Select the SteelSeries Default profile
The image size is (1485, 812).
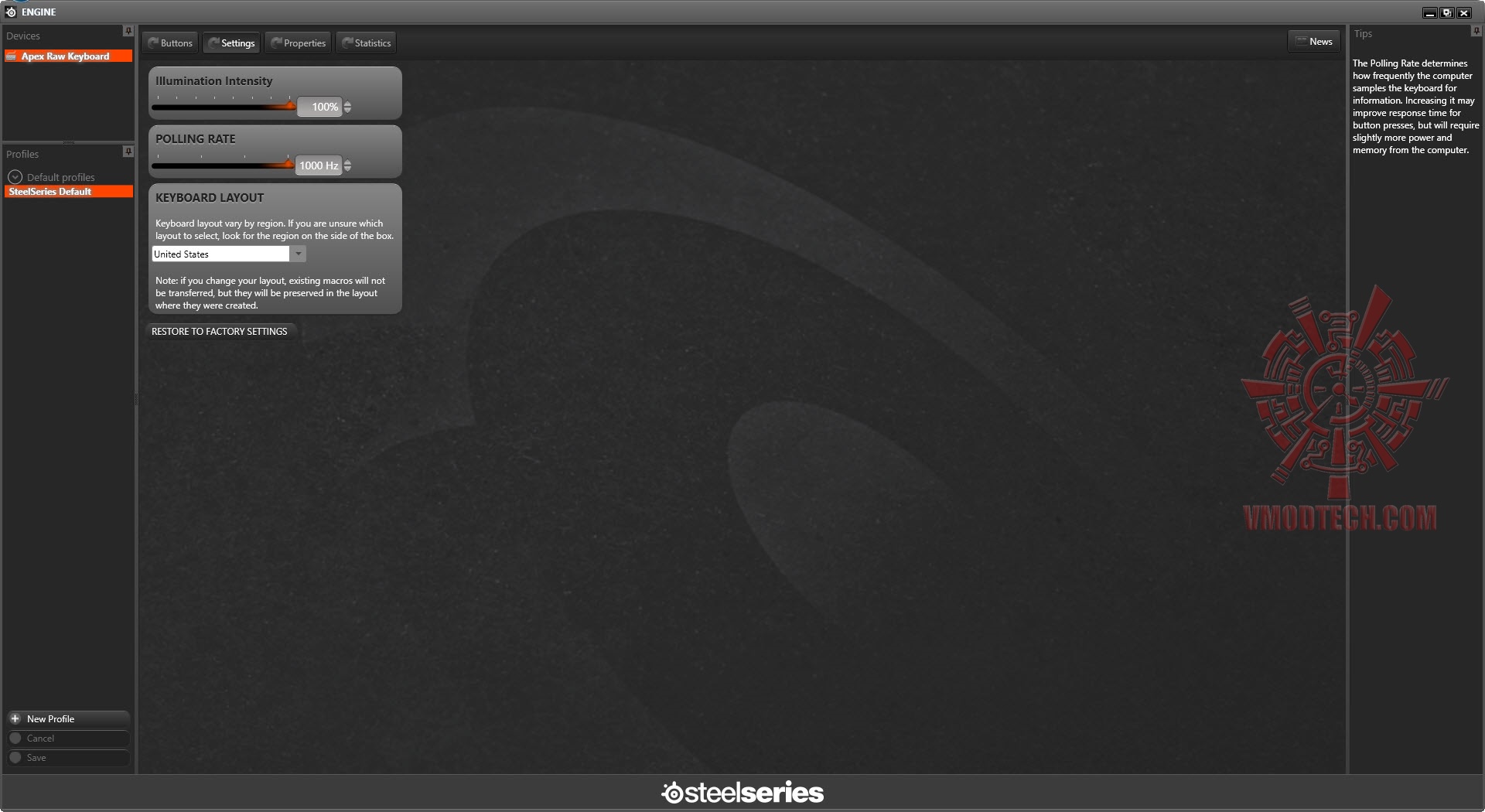point(69,192)
